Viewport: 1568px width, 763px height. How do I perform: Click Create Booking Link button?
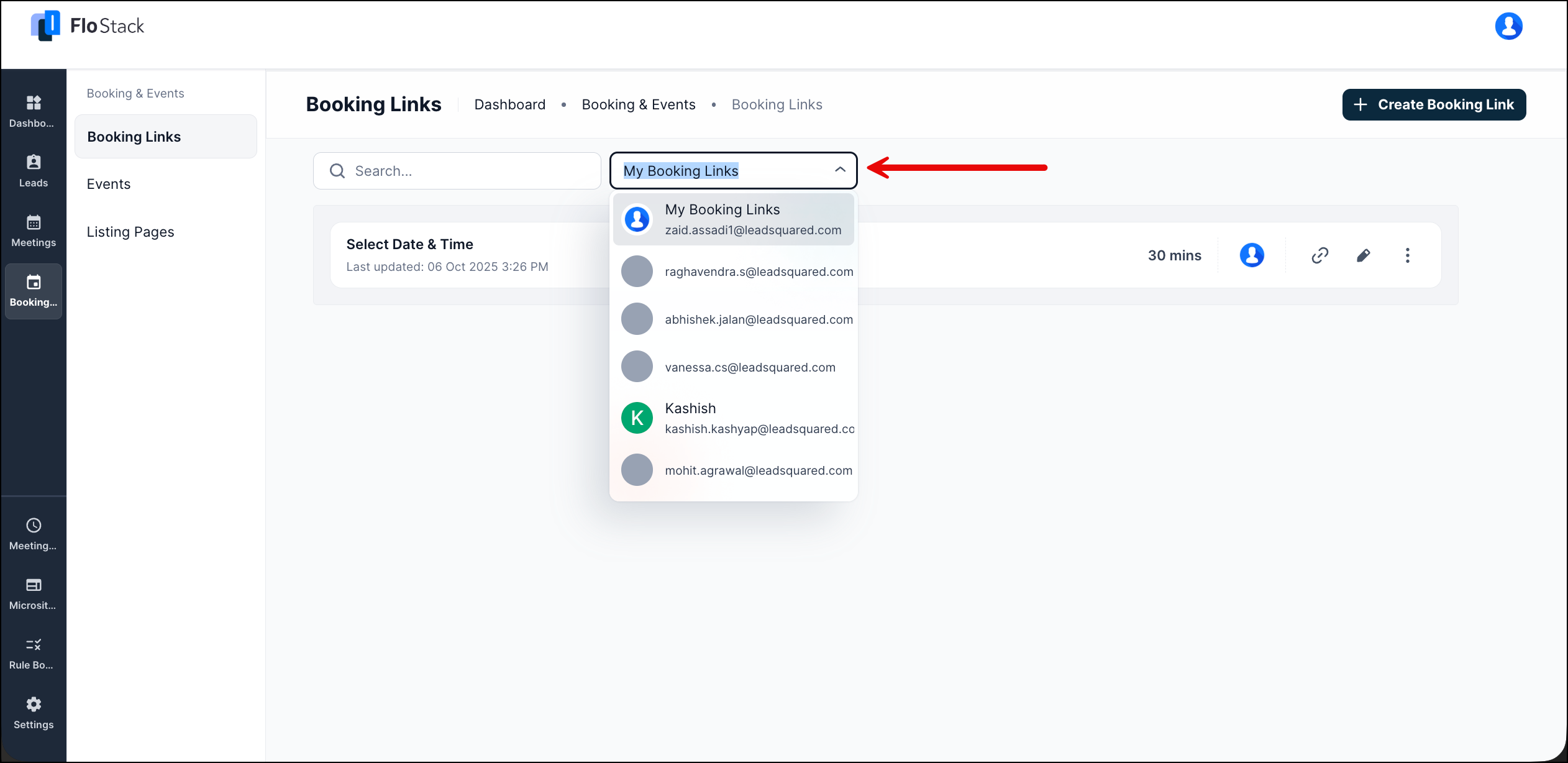point(1434,104)
